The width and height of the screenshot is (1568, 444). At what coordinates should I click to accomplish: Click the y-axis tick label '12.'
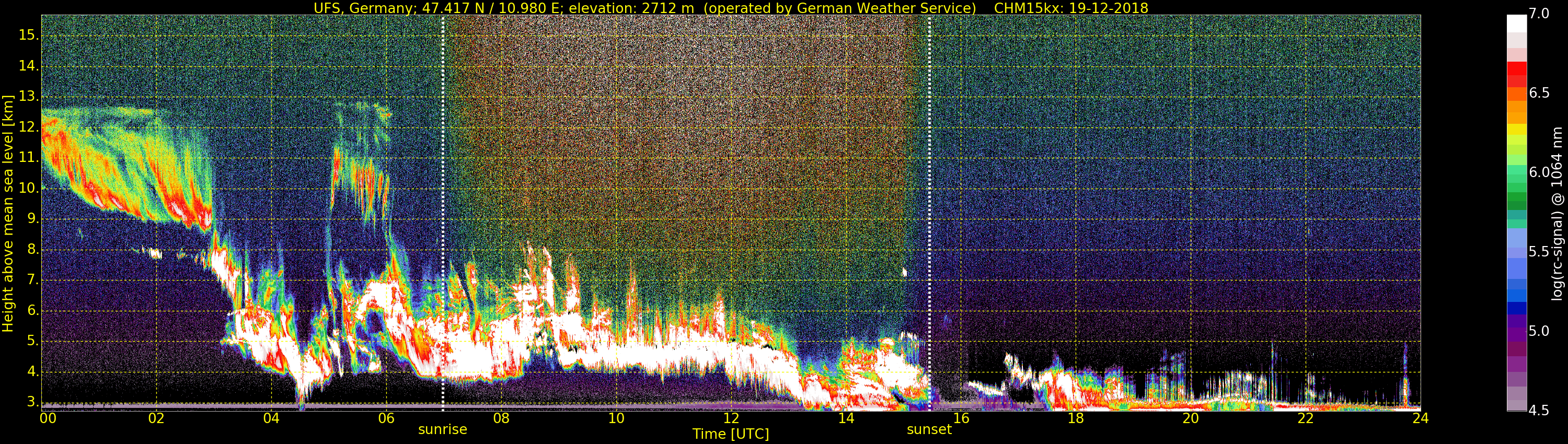[29, 127]
